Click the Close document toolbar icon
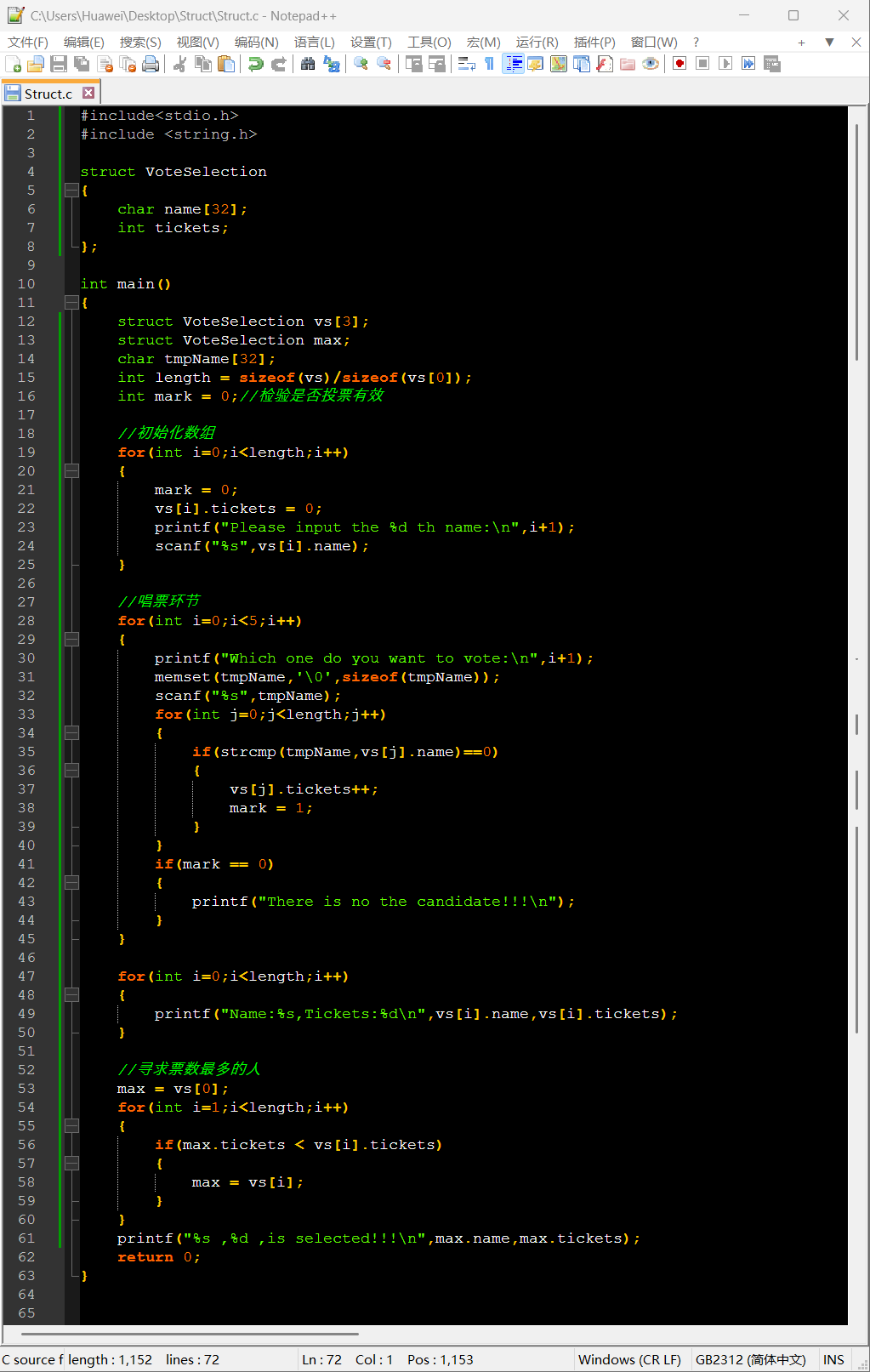 [x=105, y=64]
